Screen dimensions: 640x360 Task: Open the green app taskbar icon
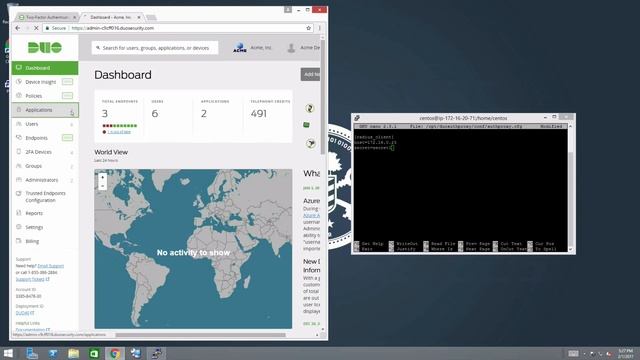tap(94, 353)
